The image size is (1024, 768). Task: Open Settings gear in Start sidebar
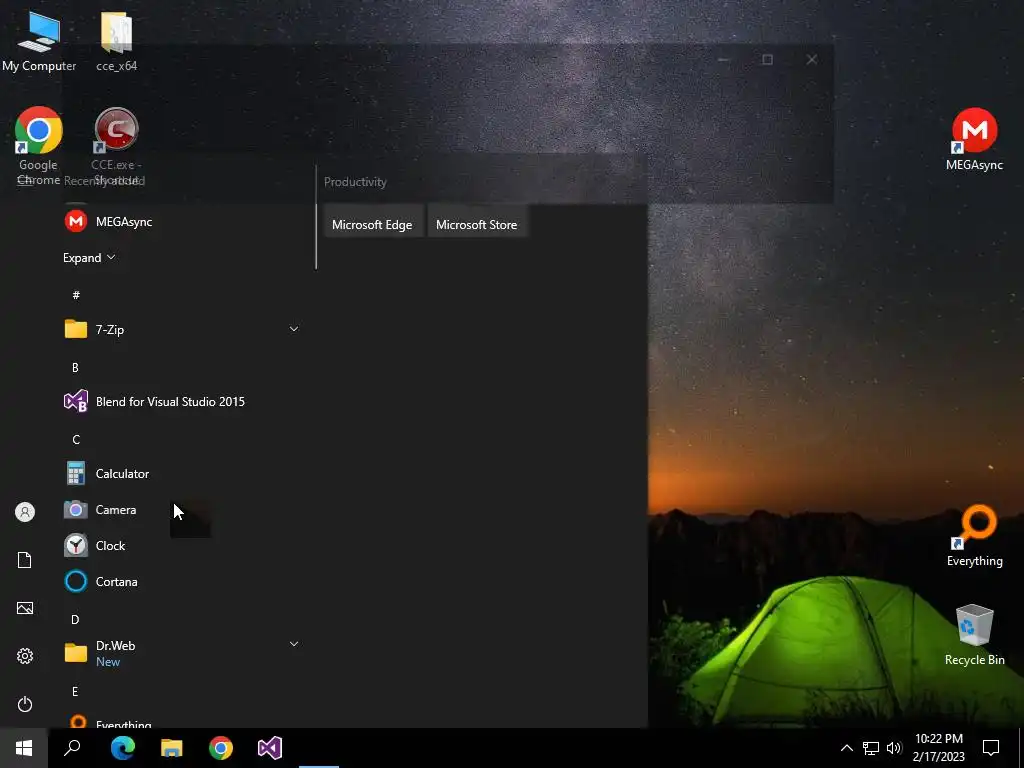point(25,656)
